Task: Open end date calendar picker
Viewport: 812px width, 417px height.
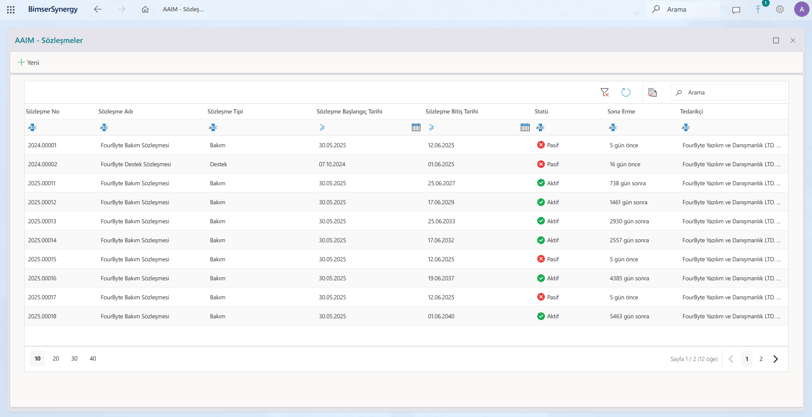Action: 525,127
